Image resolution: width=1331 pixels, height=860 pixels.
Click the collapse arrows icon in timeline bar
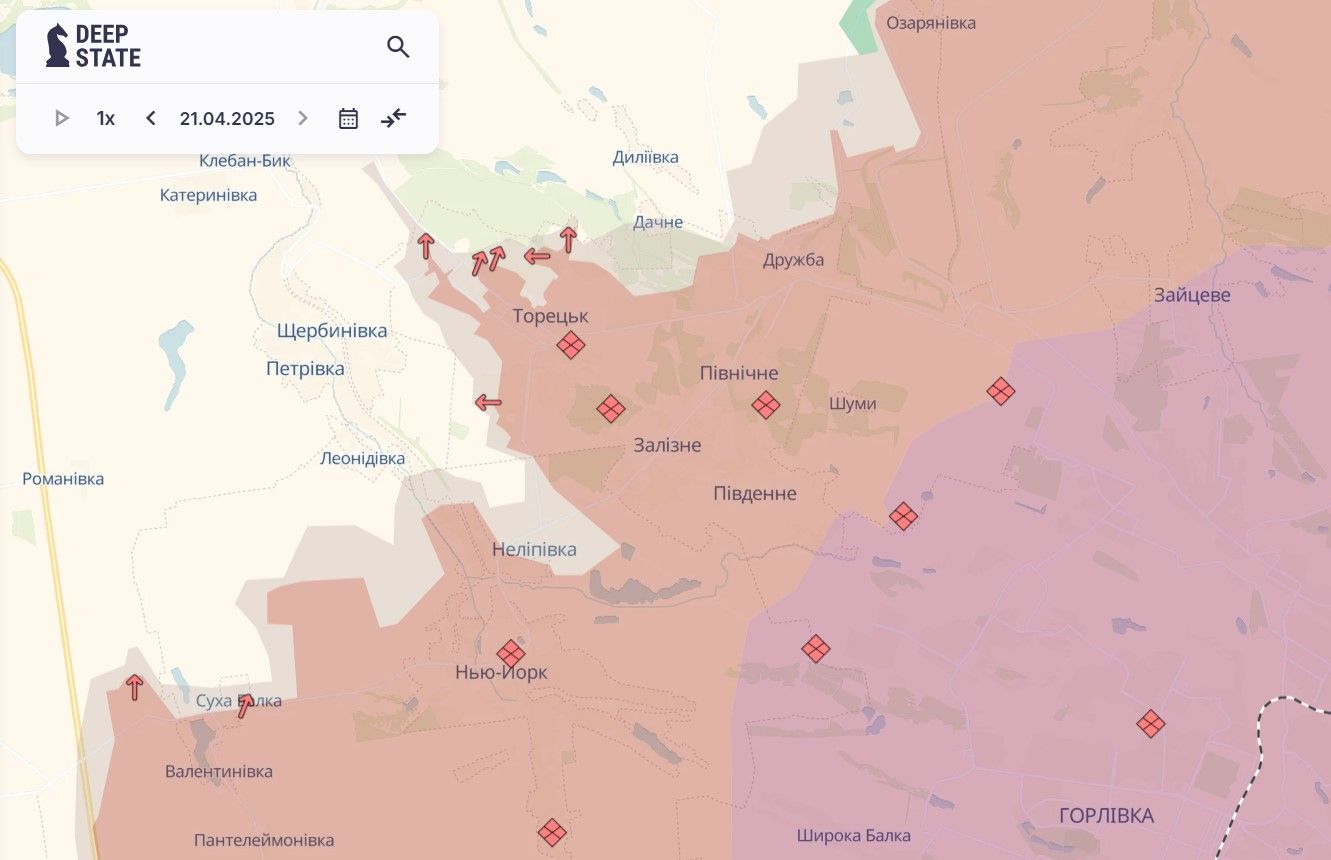[394, 119]
